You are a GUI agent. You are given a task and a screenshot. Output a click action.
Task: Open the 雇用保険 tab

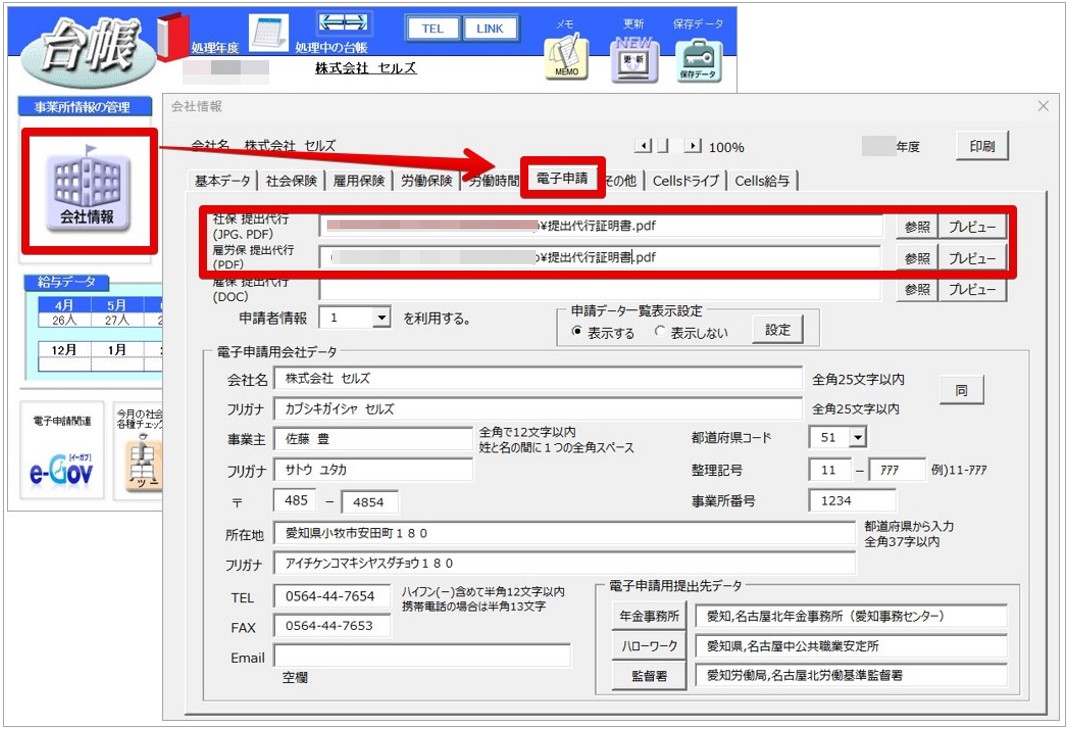pos(359,181)
